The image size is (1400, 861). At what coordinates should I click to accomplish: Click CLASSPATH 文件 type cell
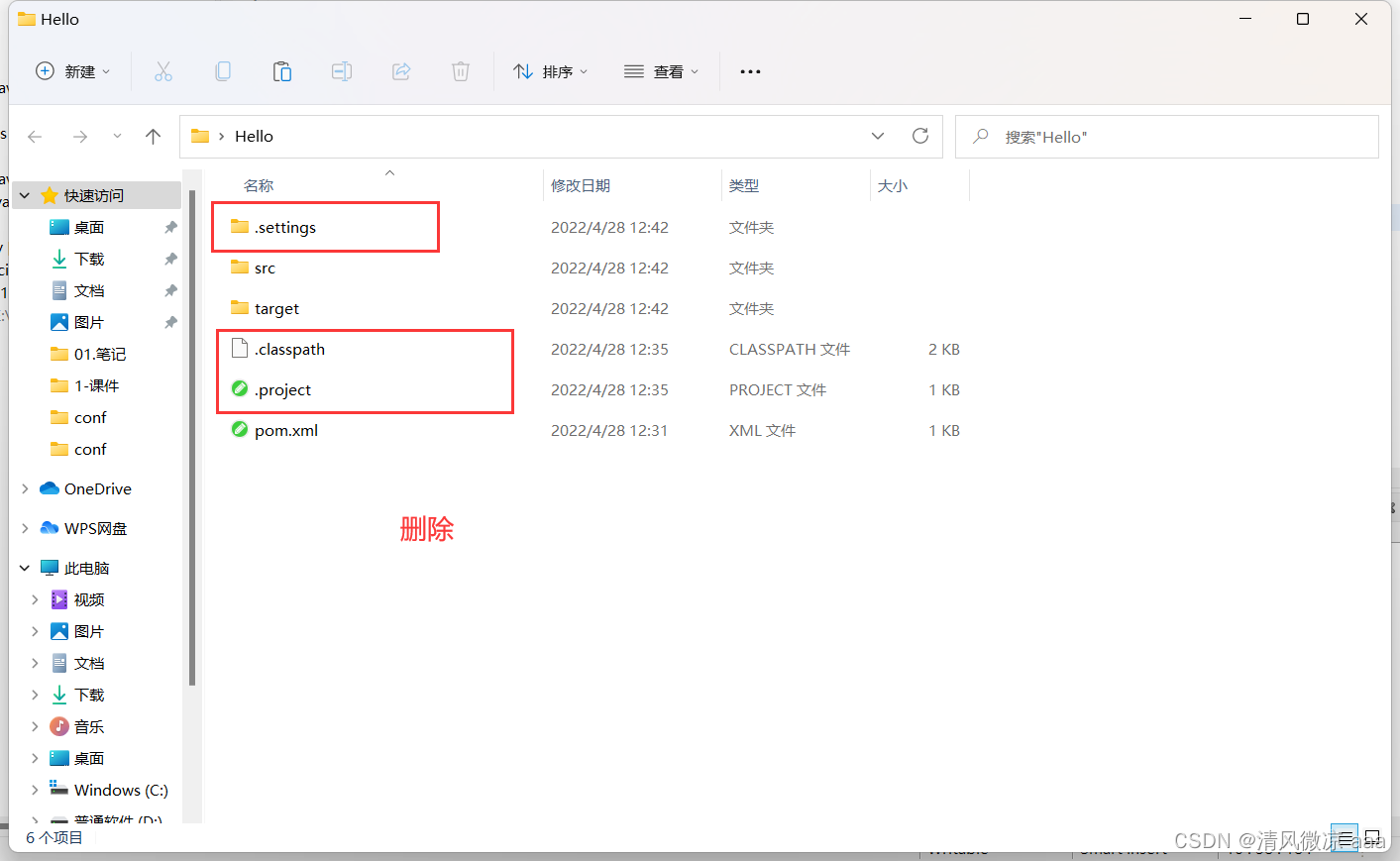coord(790,349)
